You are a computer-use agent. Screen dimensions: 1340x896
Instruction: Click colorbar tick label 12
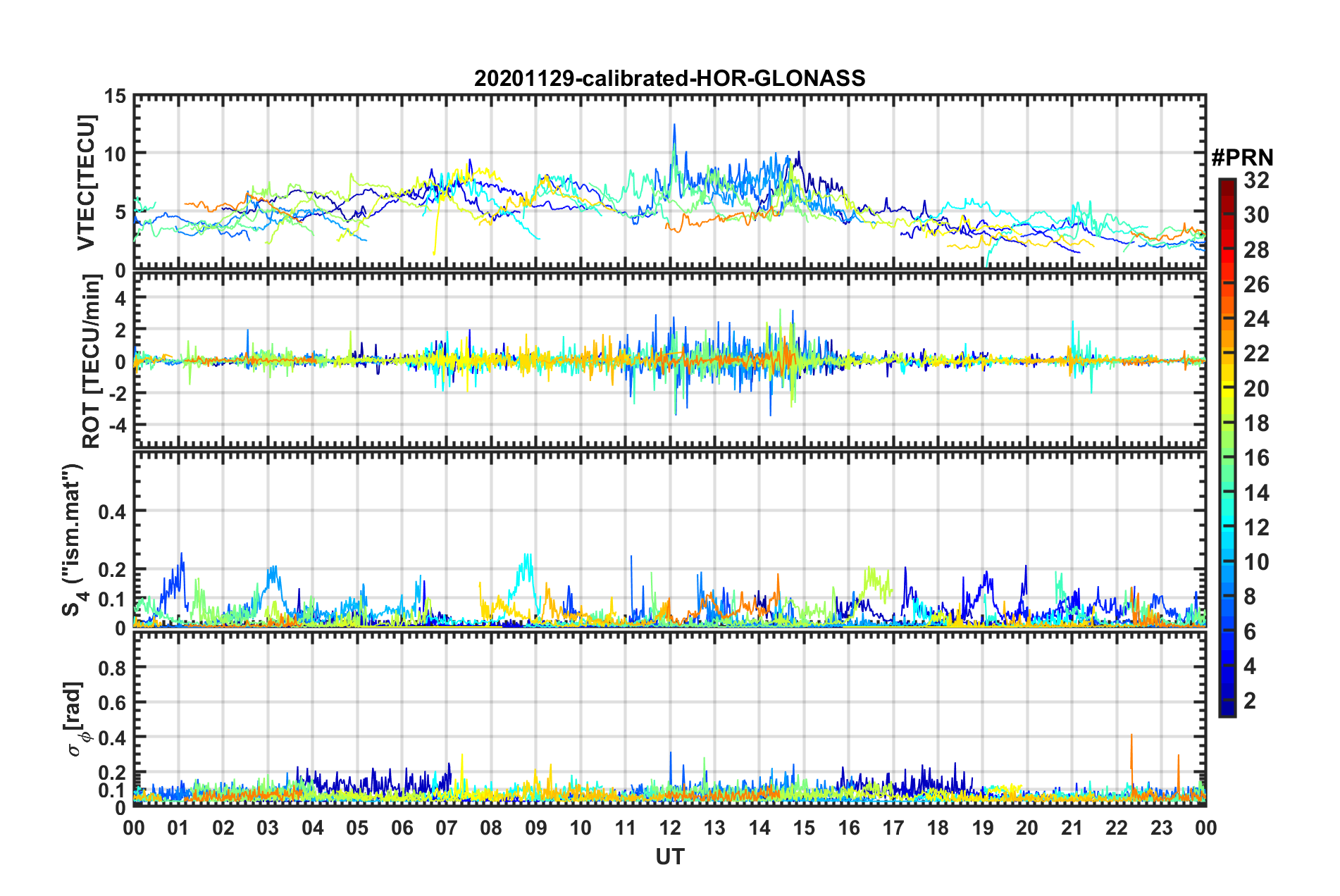pos(1256,528)
